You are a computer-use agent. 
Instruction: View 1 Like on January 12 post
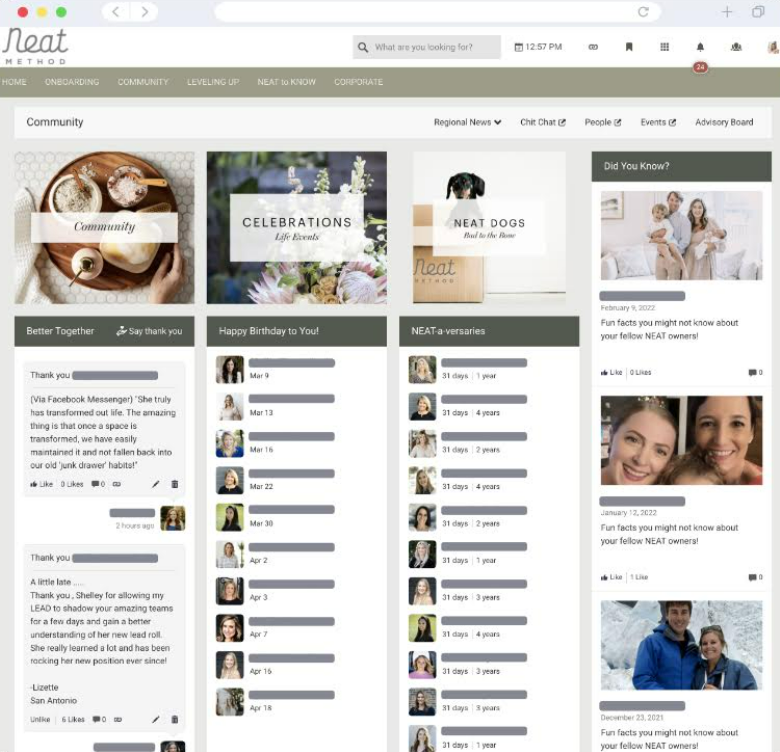point(639,577)
